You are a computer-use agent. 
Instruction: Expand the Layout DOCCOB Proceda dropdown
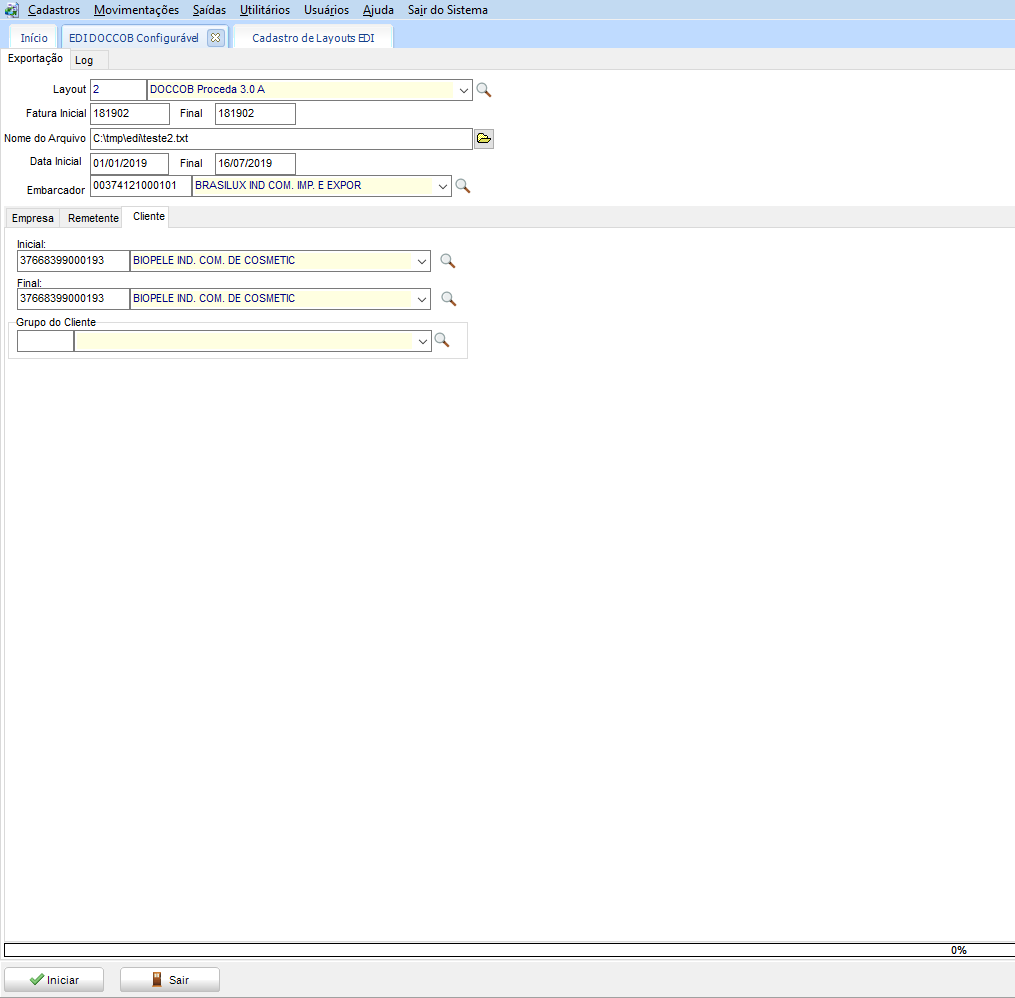463,90
